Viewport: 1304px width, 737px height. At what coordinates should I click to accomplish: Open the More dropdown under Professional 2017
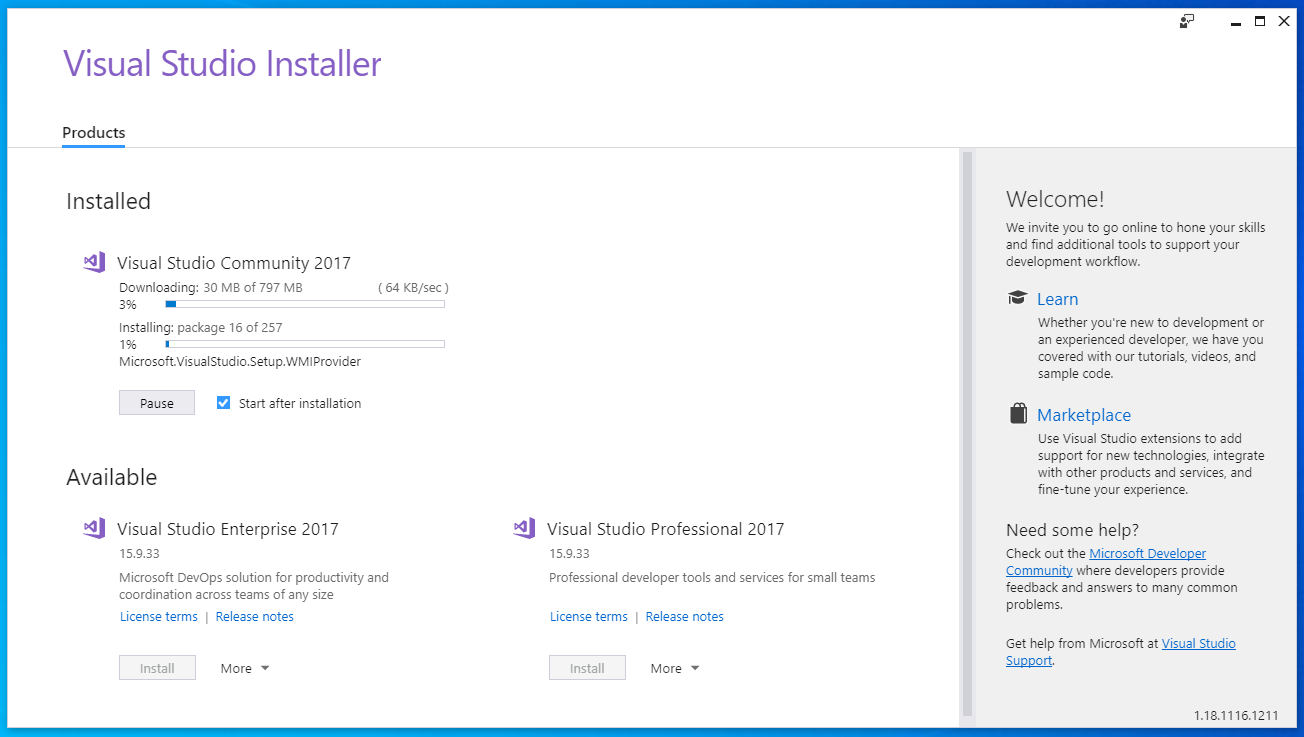point(673,667)
